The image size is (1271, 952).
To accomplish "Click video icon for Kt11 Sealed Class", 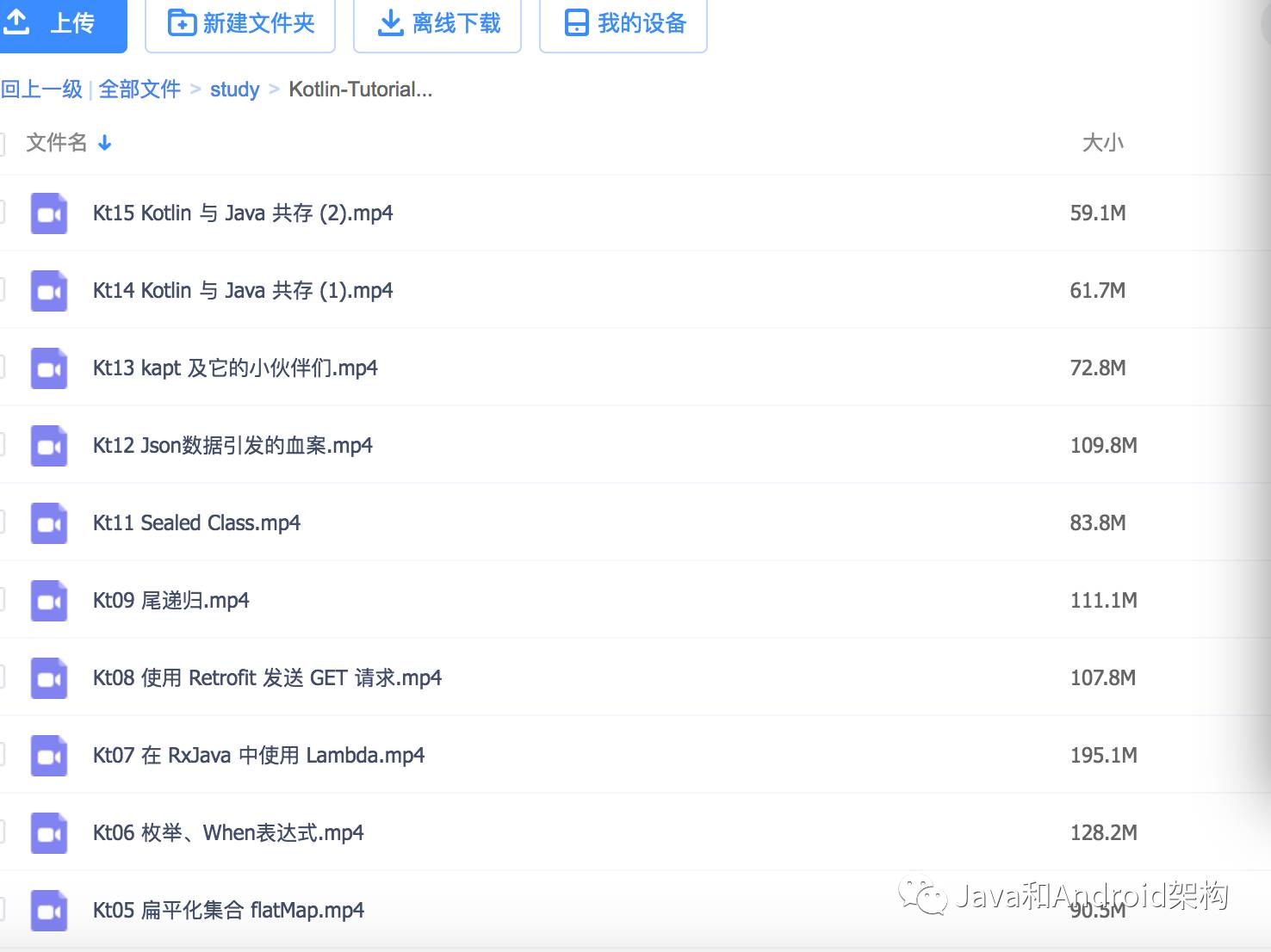I will tap(49, 523).
